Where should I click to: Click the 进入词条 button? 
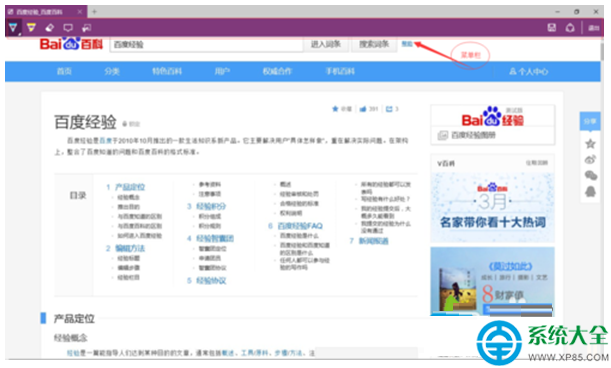click(326, 44)
